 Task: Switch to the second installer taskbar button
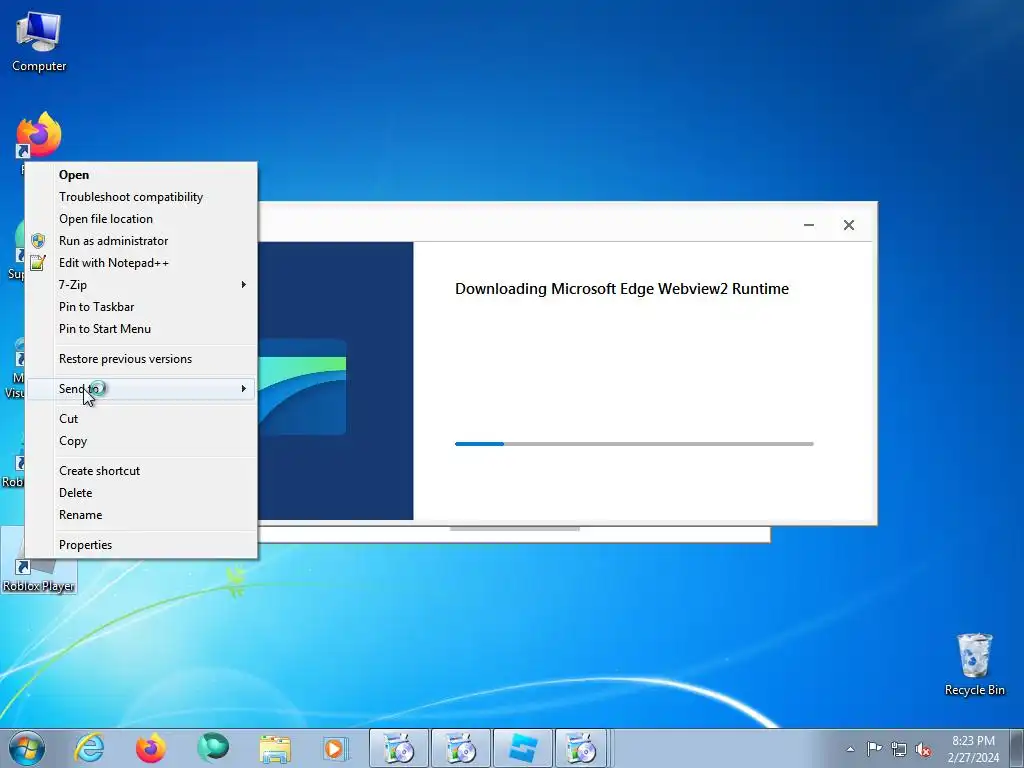point(460,748)
